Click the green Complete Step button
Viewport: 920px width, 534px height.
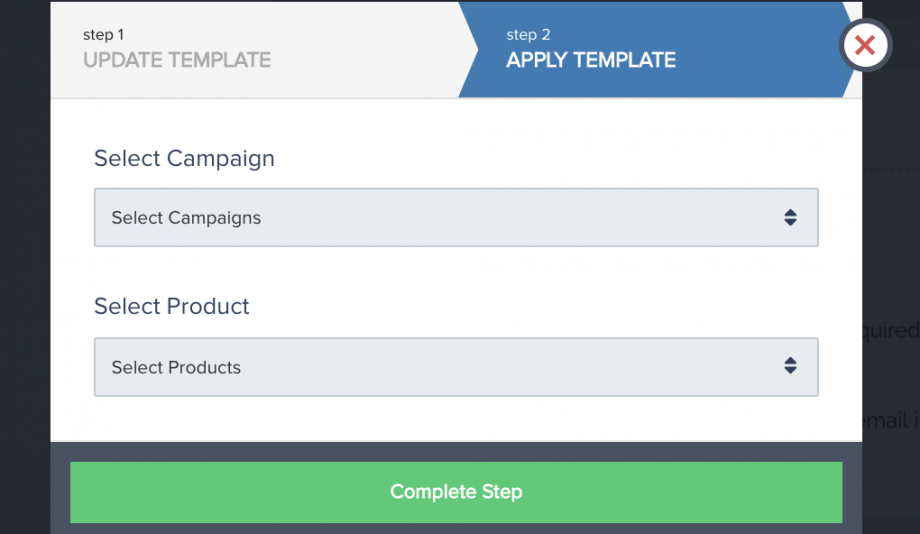(456, 492)
